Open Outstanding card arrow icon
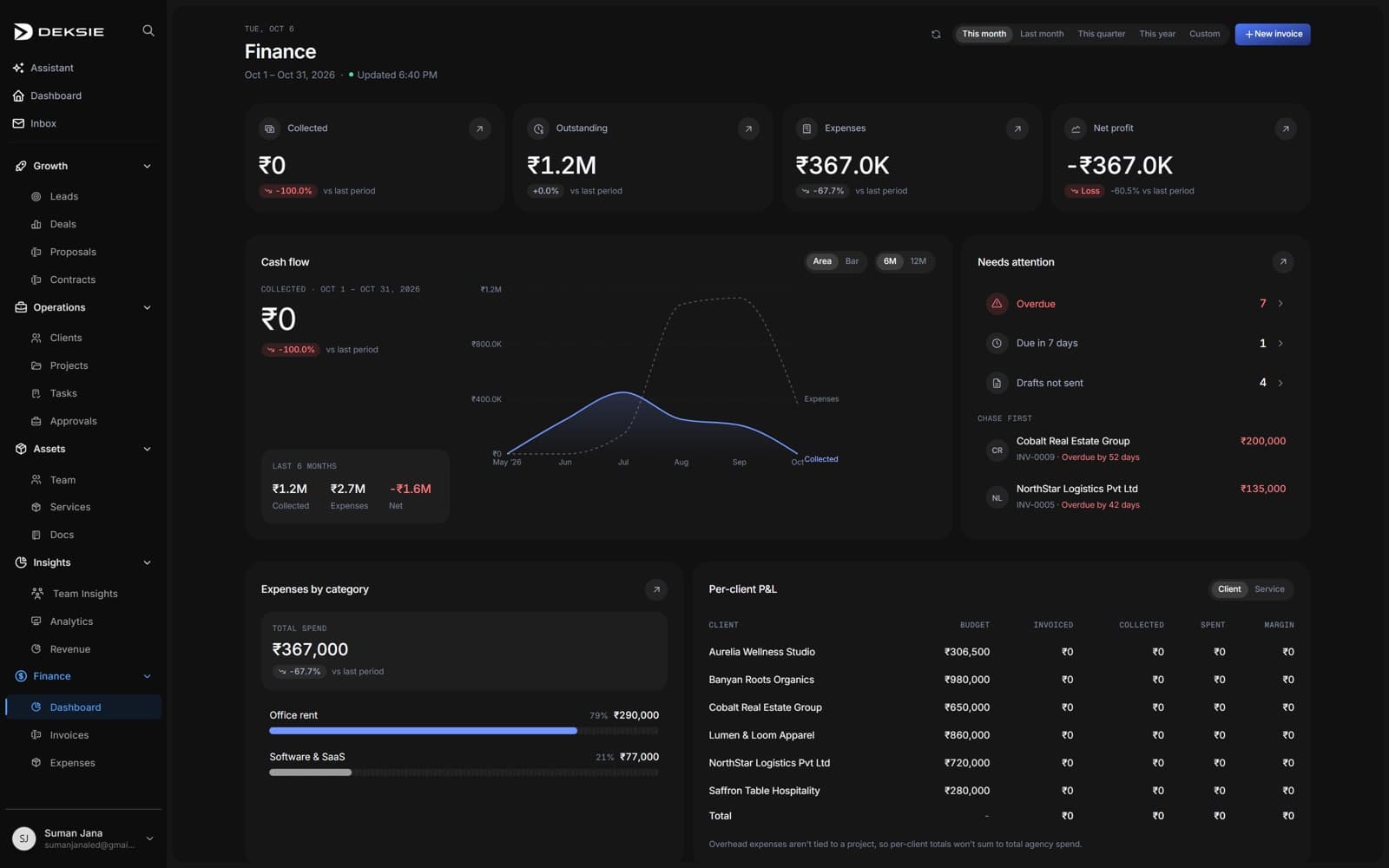1389x868 pixels. pos(748,128)
